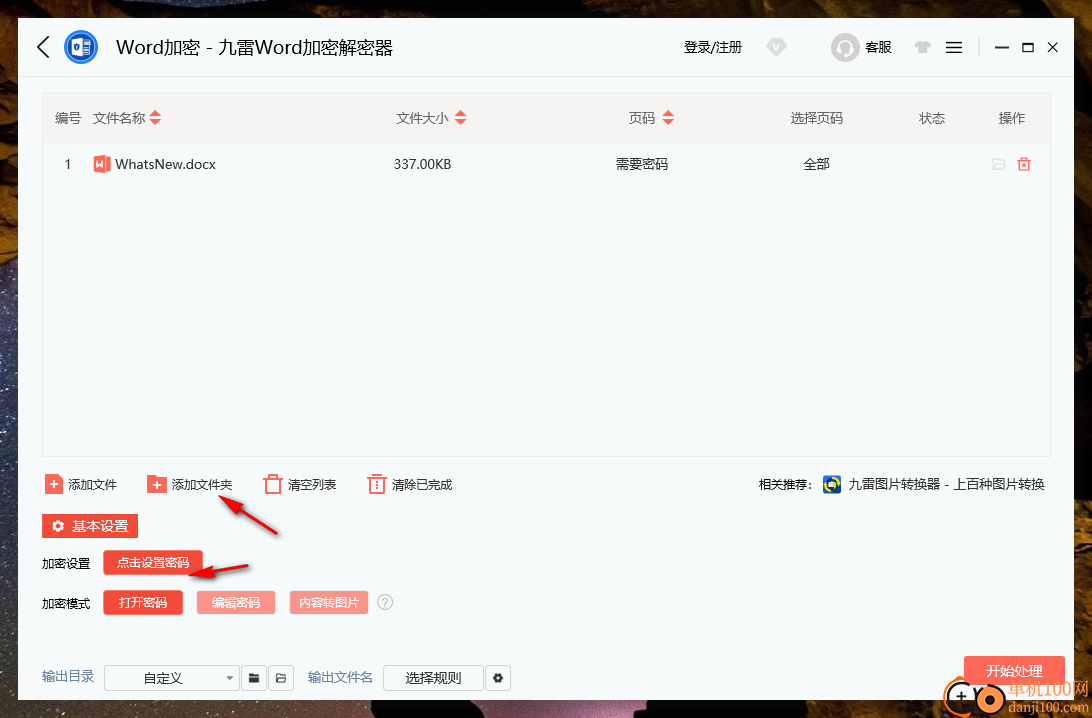Click 添加文件 to add a file
The width and height of the screenshot is (1092, 718).
point(81,484)
